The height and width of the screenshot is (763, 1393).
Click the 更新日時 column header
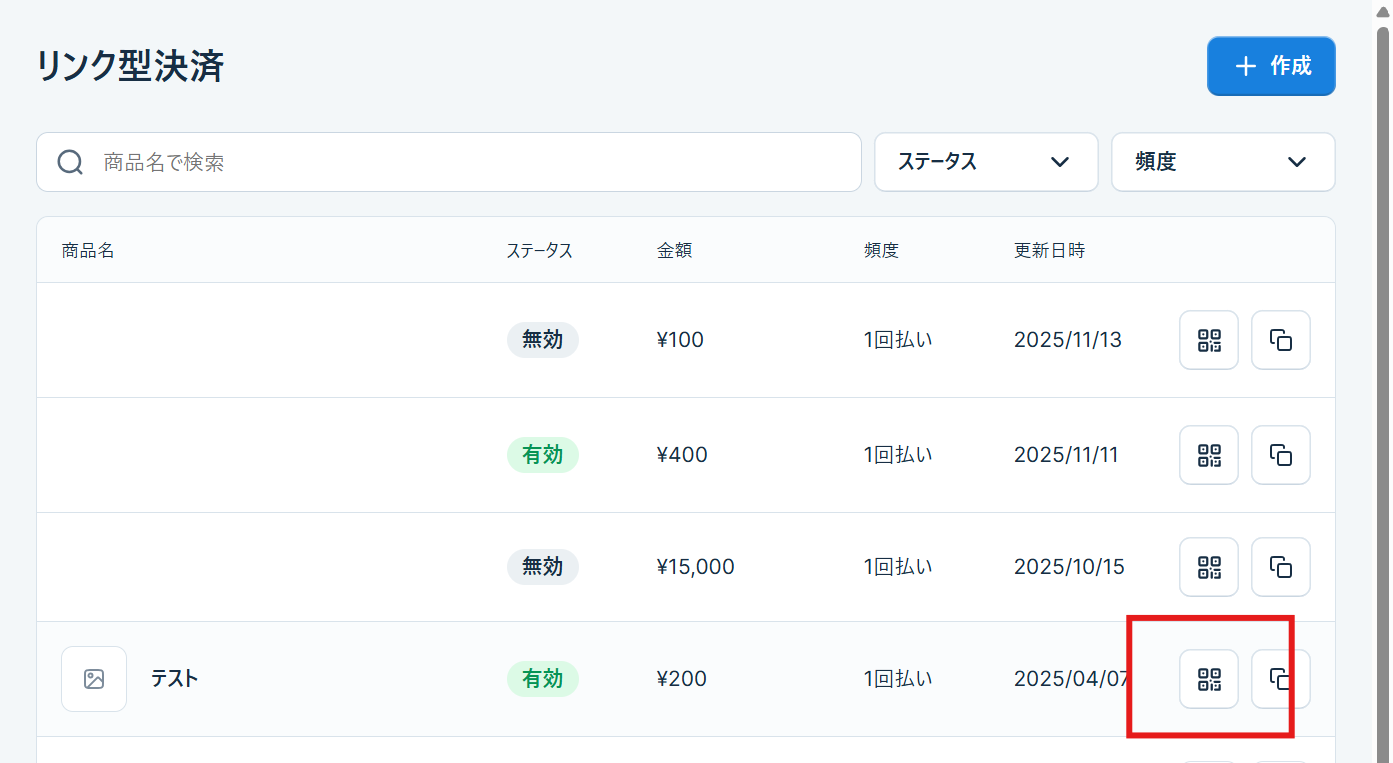(x=1049, y=251)
